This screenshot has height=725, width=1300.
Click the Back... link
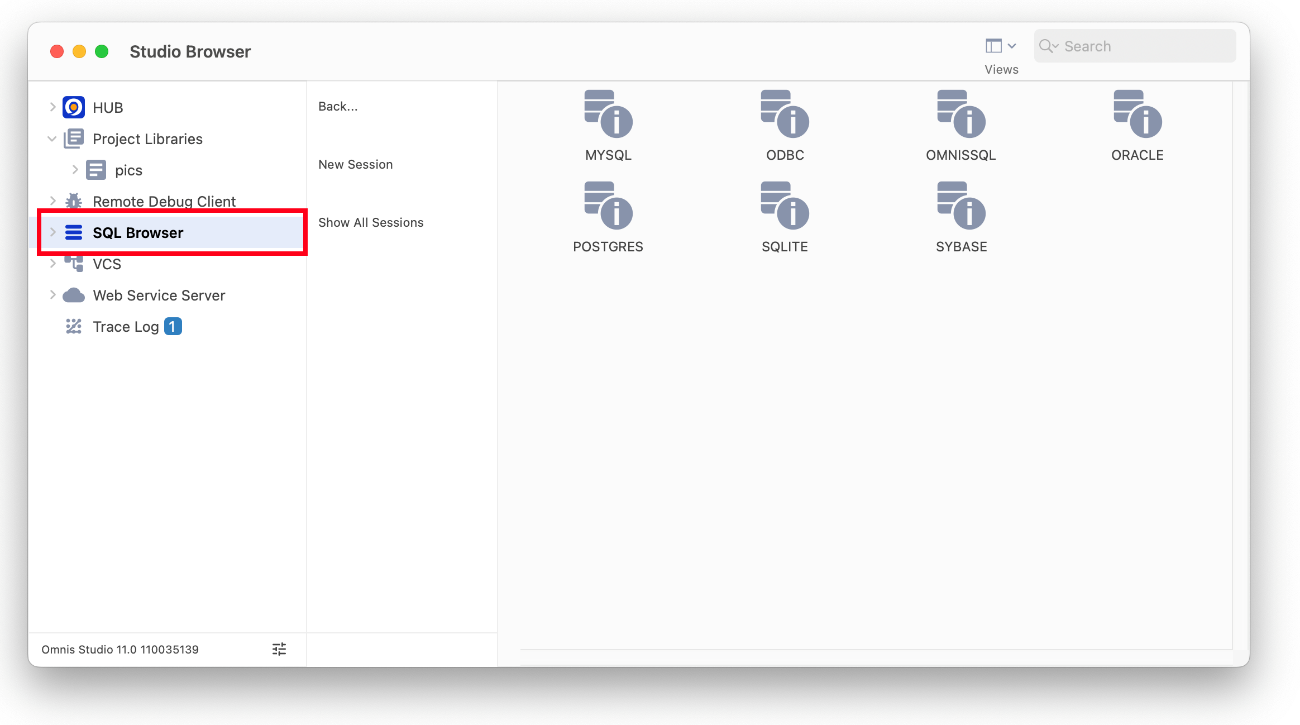click(x=338, y=106)
